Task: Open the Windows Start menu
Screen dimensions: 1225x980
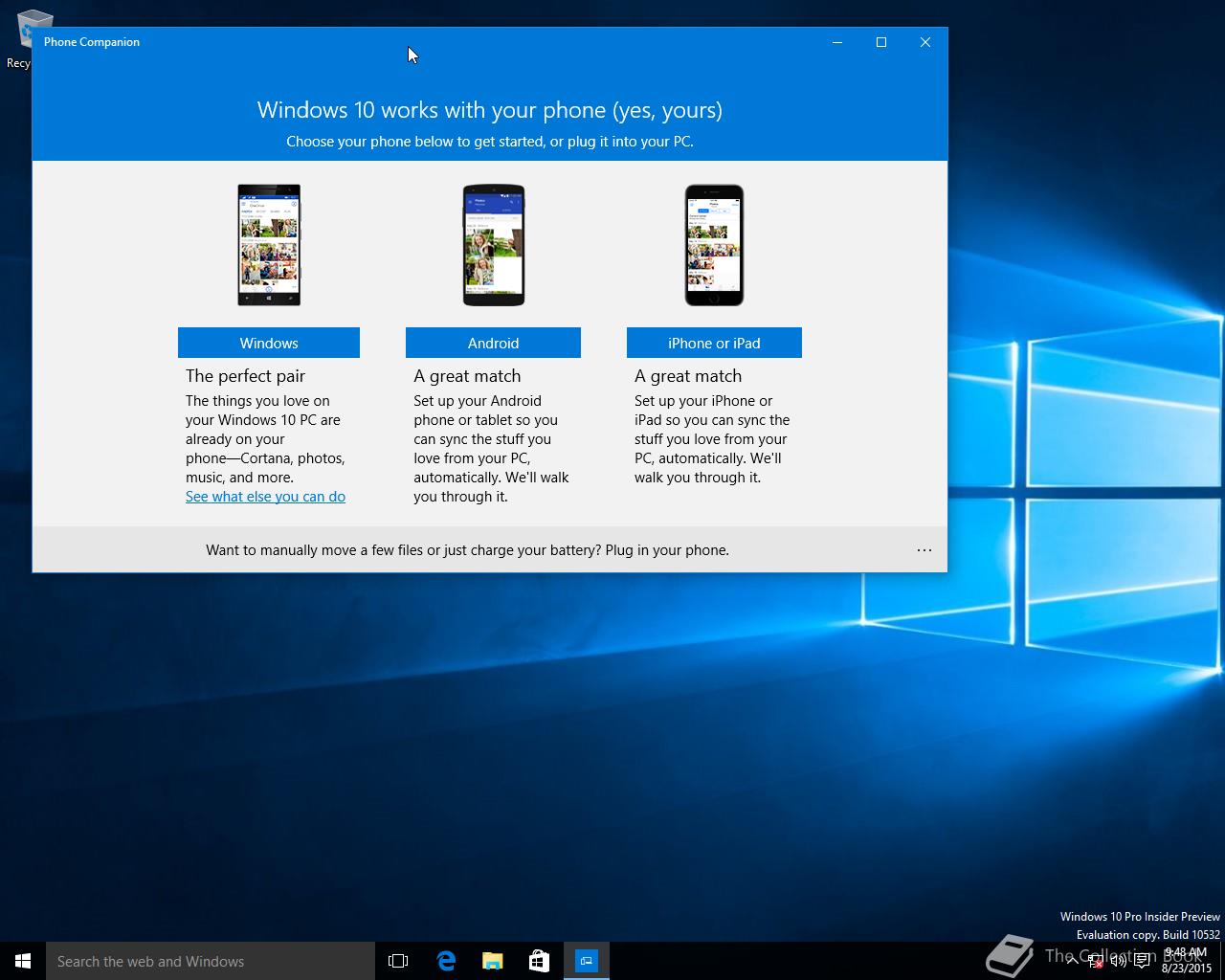Action: pos(23,961)
